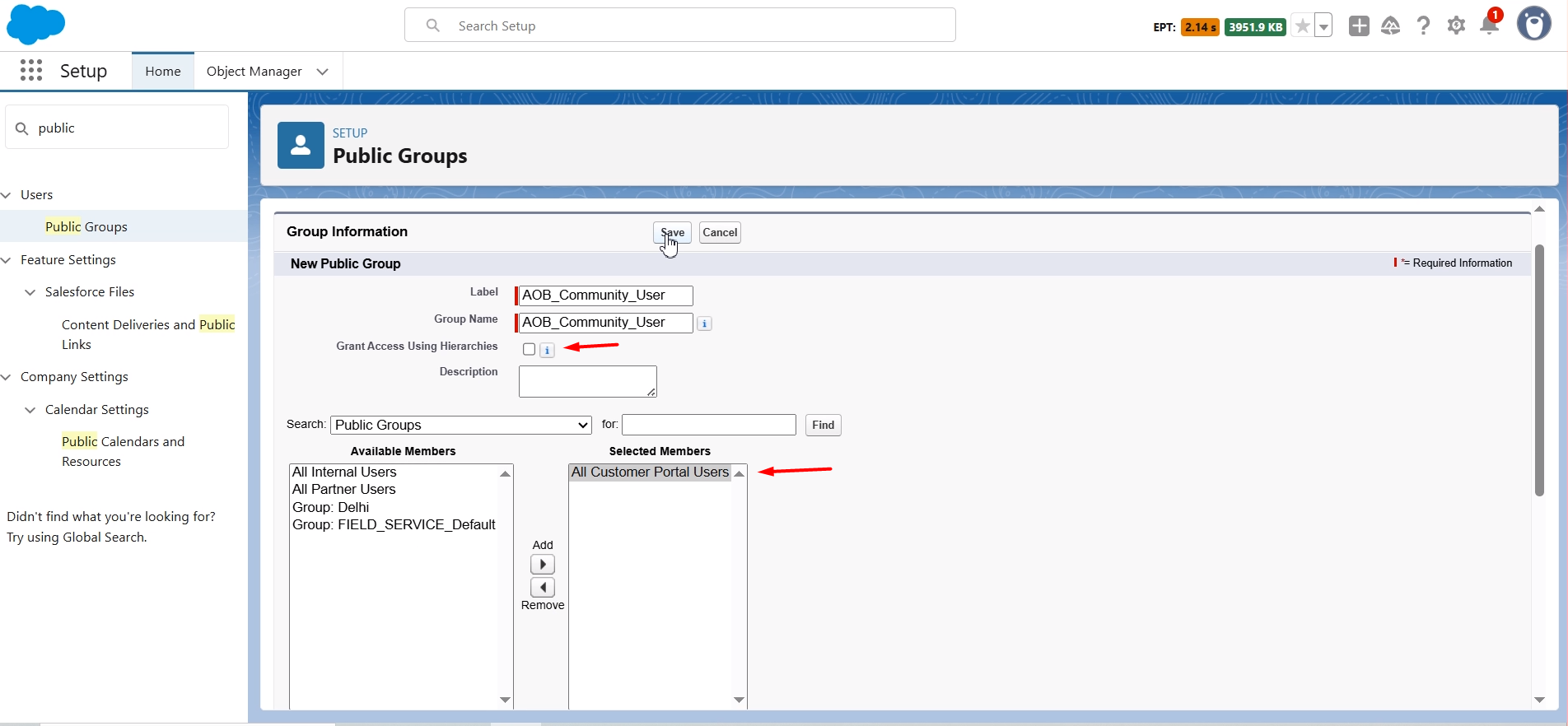Open the Setup gear menu
1568x726 pixels.
point(1456,26)
